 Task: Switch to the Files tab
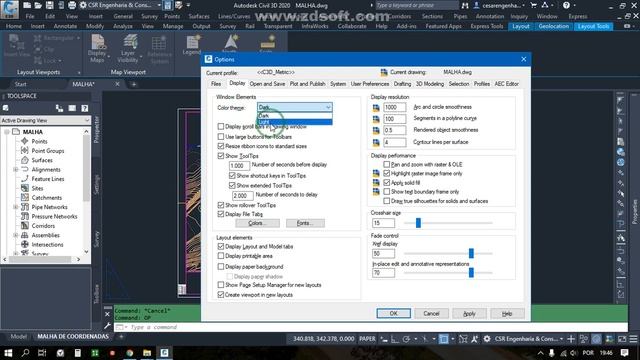[x=216, y=84]
